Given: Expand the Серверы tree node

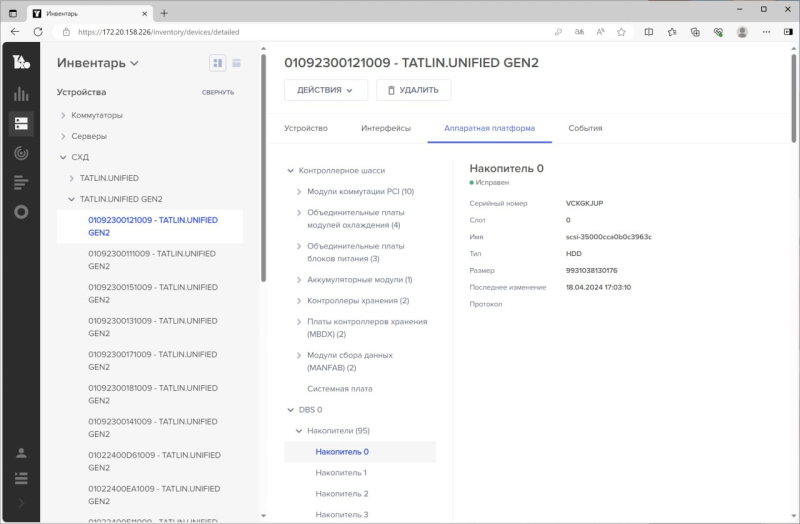Looking at the screenshot, I should tap(63, 136).
